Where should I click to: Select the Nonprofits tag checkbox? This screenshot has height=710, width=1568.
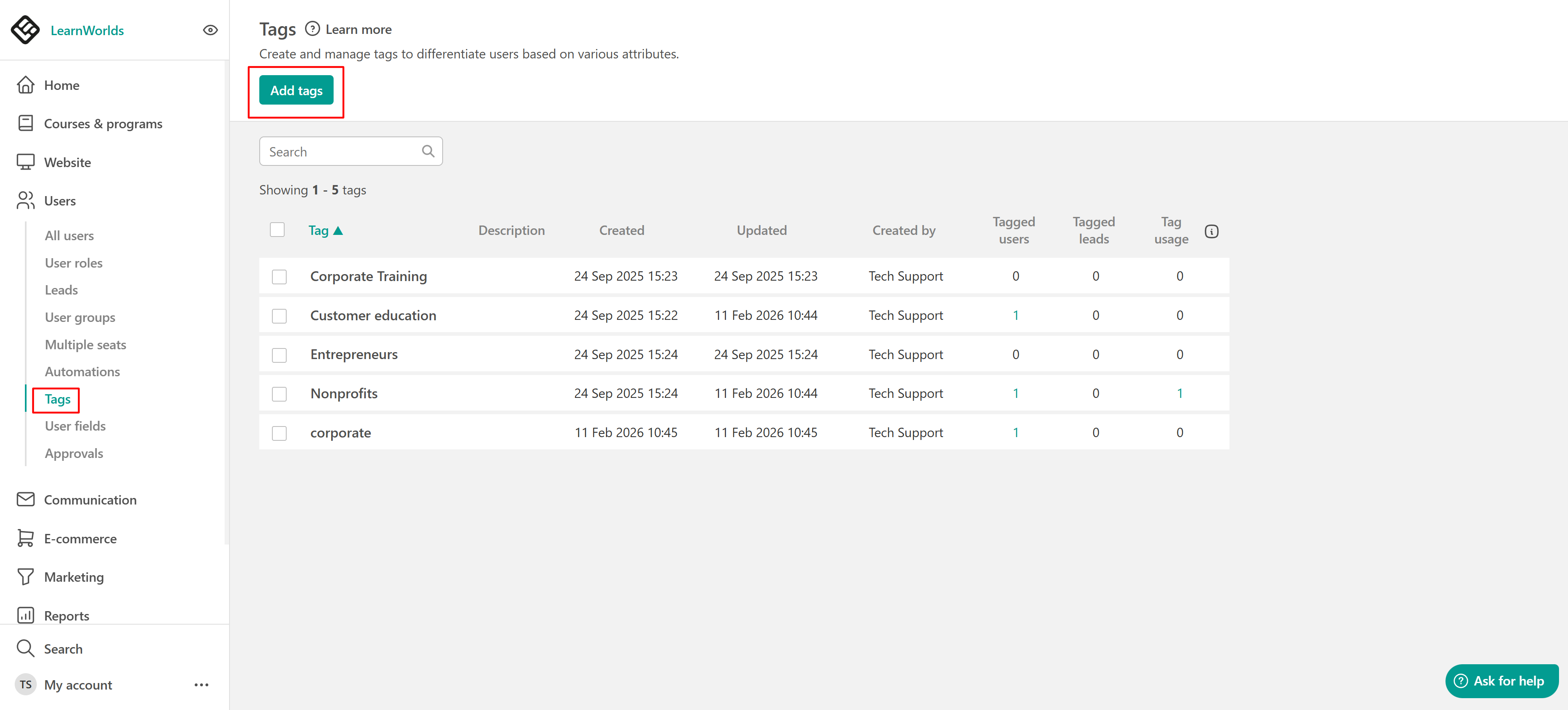click(x=279, y=393)
